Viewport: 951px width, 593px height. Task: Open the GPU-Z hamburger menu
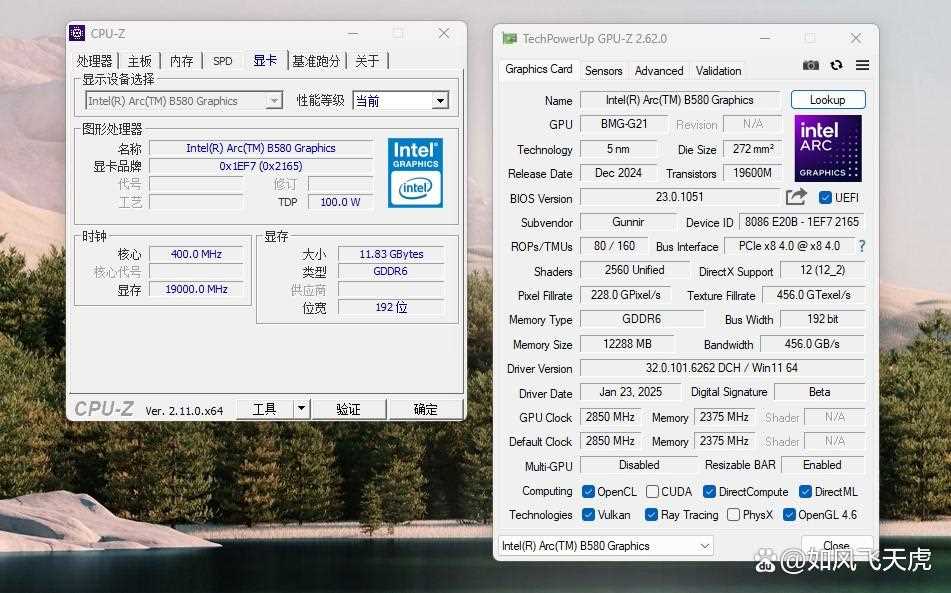pyautogui.click(x=861, y=63)
